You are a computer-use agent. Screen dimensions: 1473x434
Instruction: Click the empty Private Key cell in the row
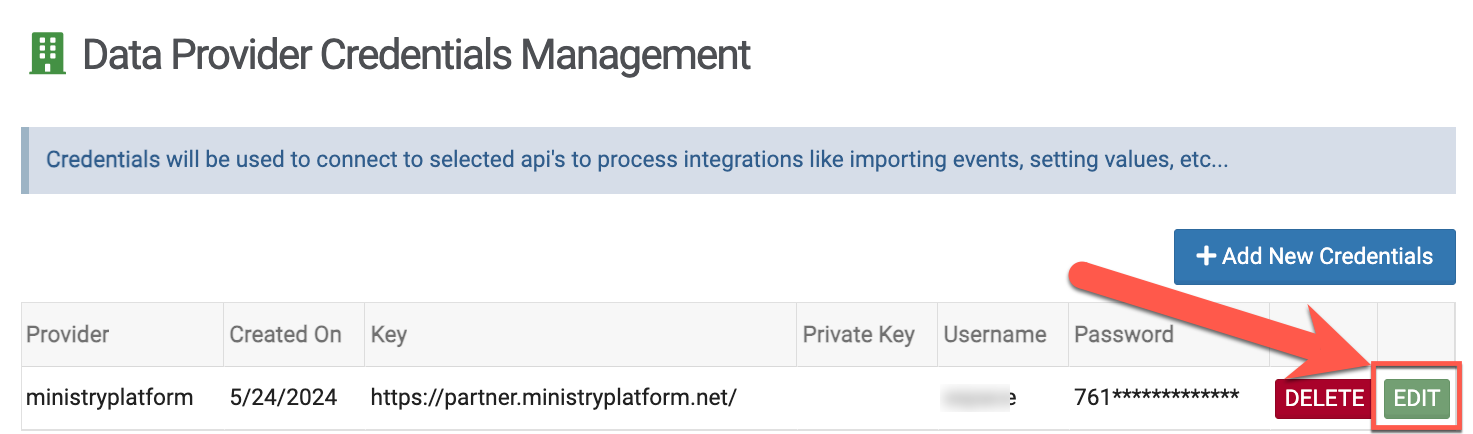(x=865, y=398)
